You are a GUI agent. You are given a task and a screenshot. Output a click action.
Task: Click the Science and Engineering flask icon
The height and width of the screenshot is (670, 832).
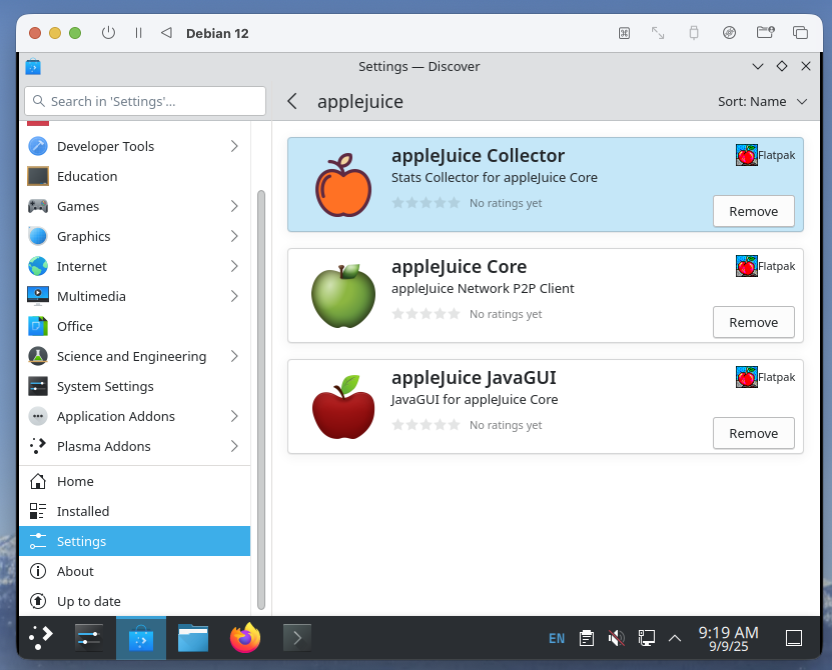click(x=38, y=356)
